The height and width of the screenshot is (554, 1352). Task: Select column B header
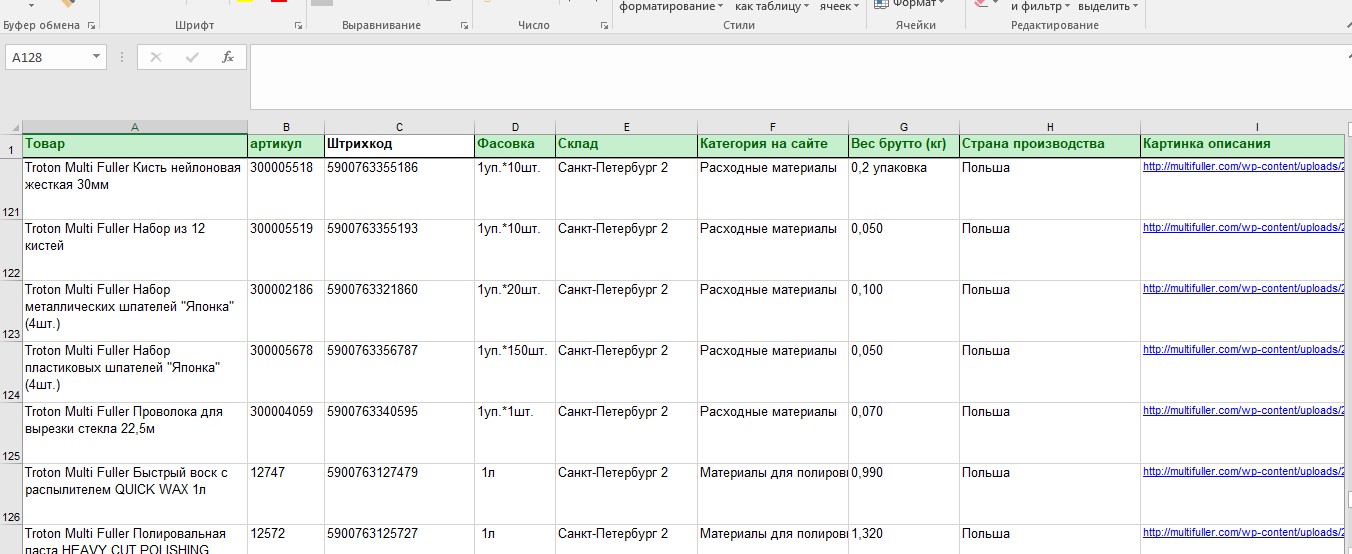286,127
